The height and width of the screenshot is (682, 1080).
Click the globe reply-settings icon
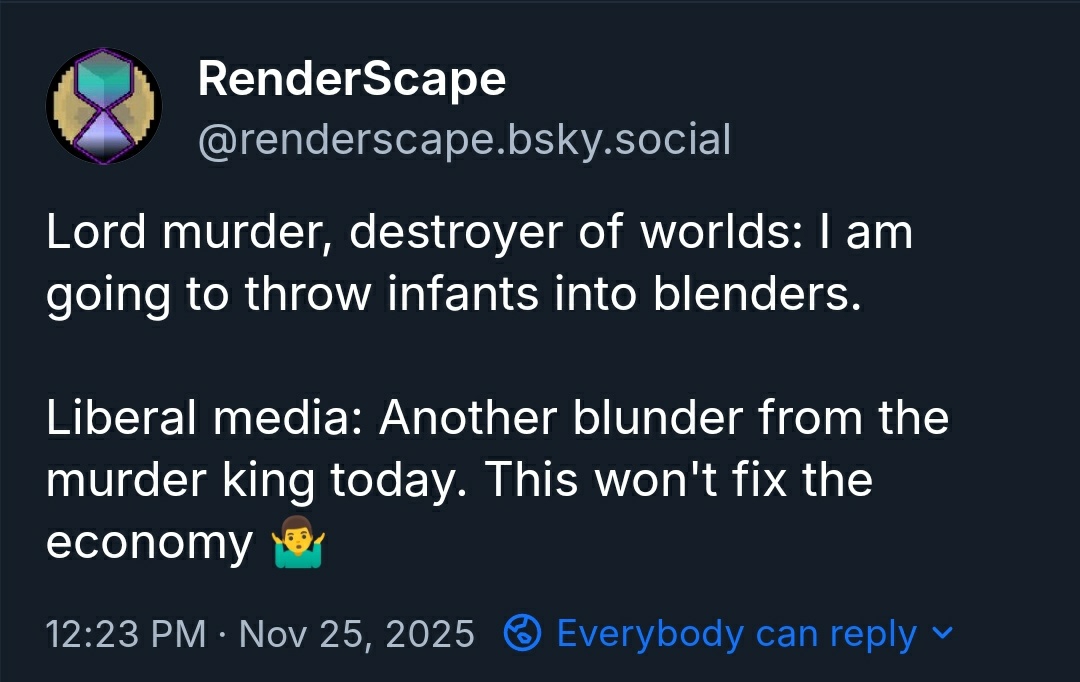point(523,633)
